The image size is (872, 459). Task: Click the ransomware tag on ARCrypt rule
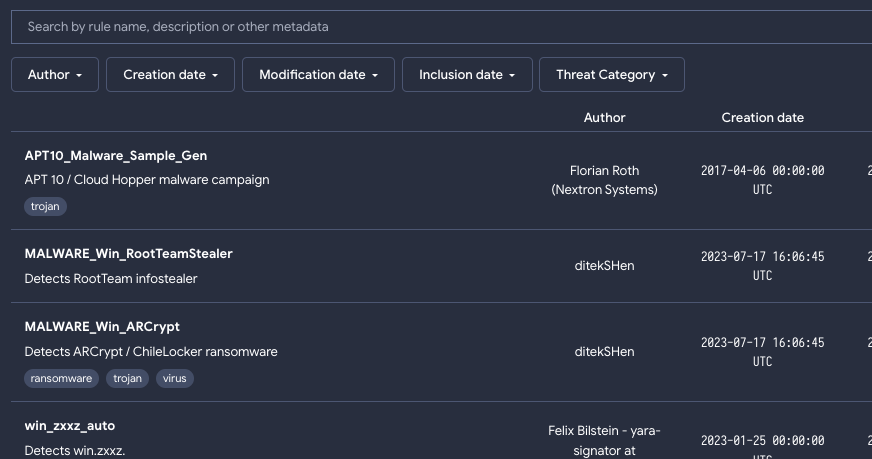(x=62, y=378)
